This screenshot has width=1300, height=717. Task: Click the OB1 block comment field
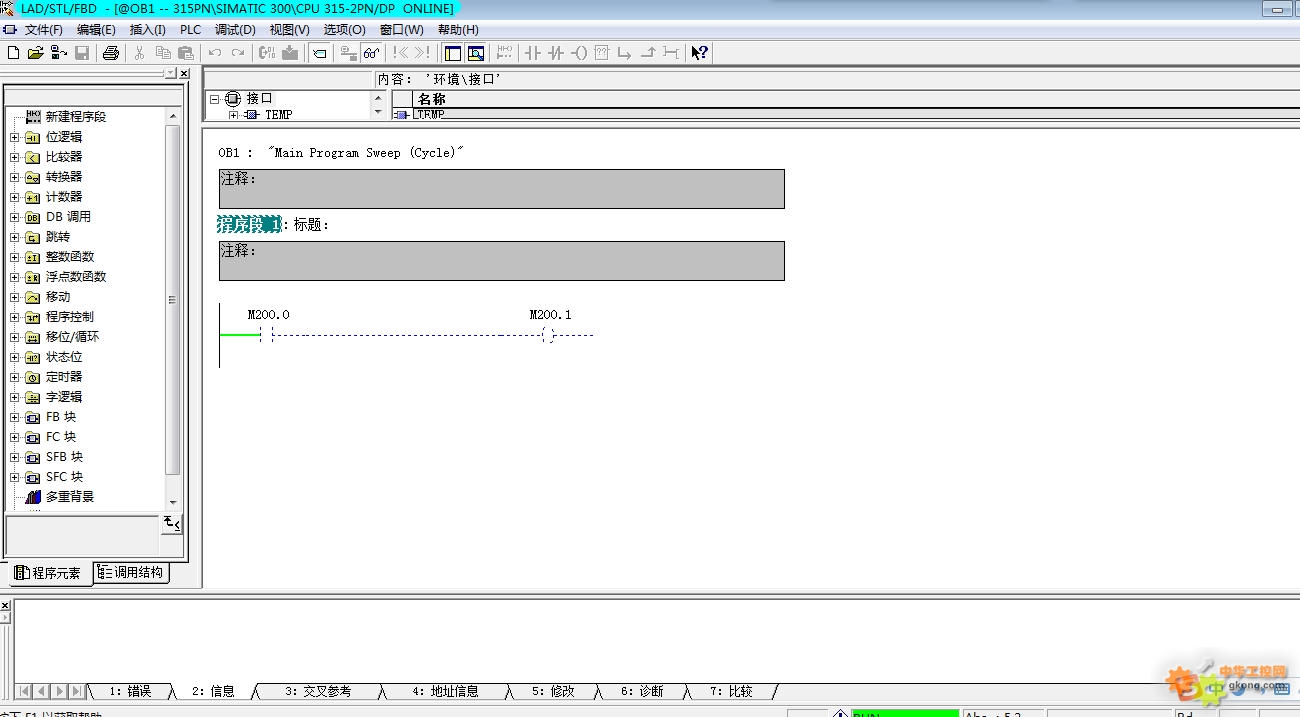502,189
